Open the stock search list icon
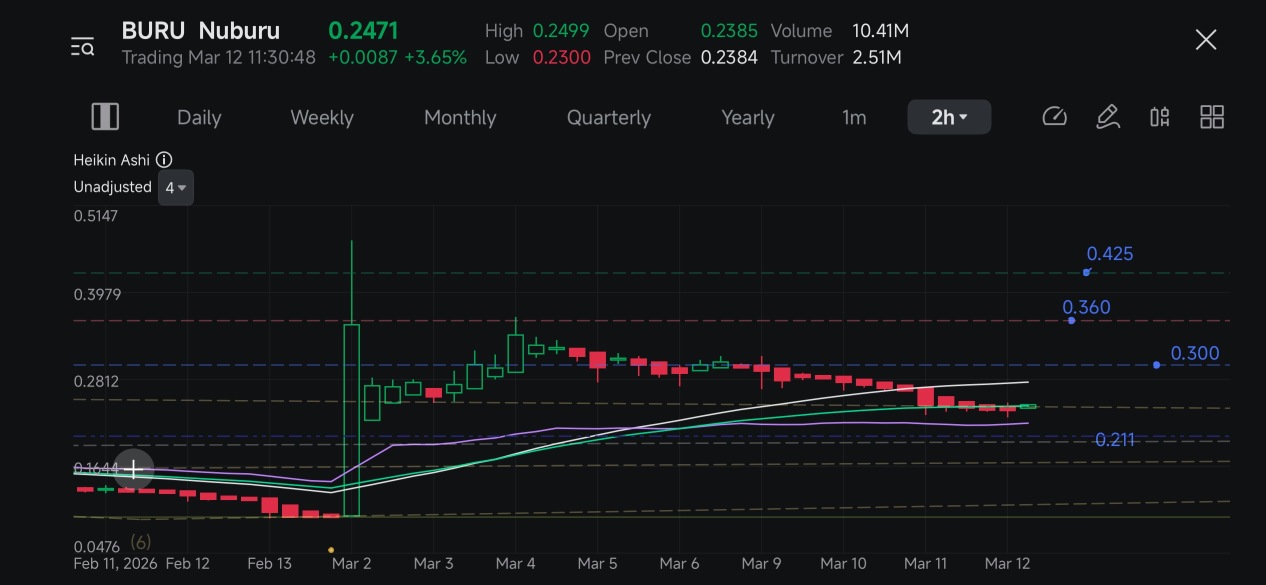Image resolution: width=1266 pixels, height=585 pixels. [82, 46]
